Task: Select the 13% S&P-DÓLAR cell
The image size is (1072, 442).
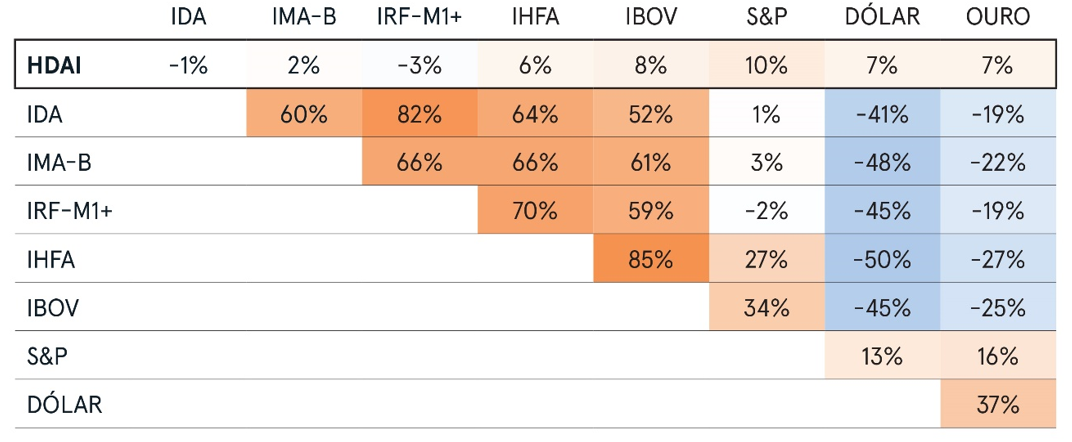Action: coord(882,356)
